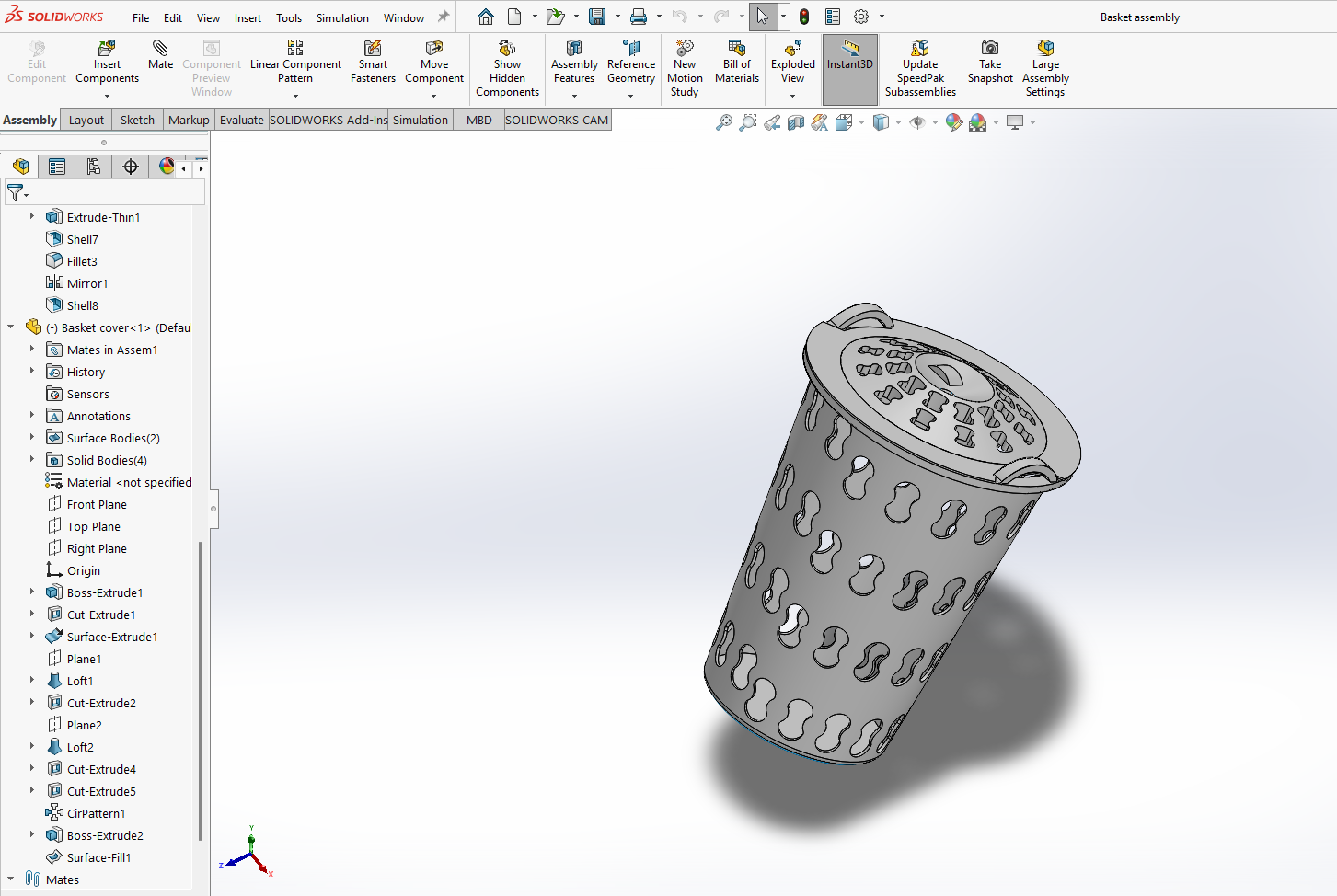Open FeatureManager Design Tree tab icon
The height and width of the screenshot is (896, 1337).
[x=20, y=167]
